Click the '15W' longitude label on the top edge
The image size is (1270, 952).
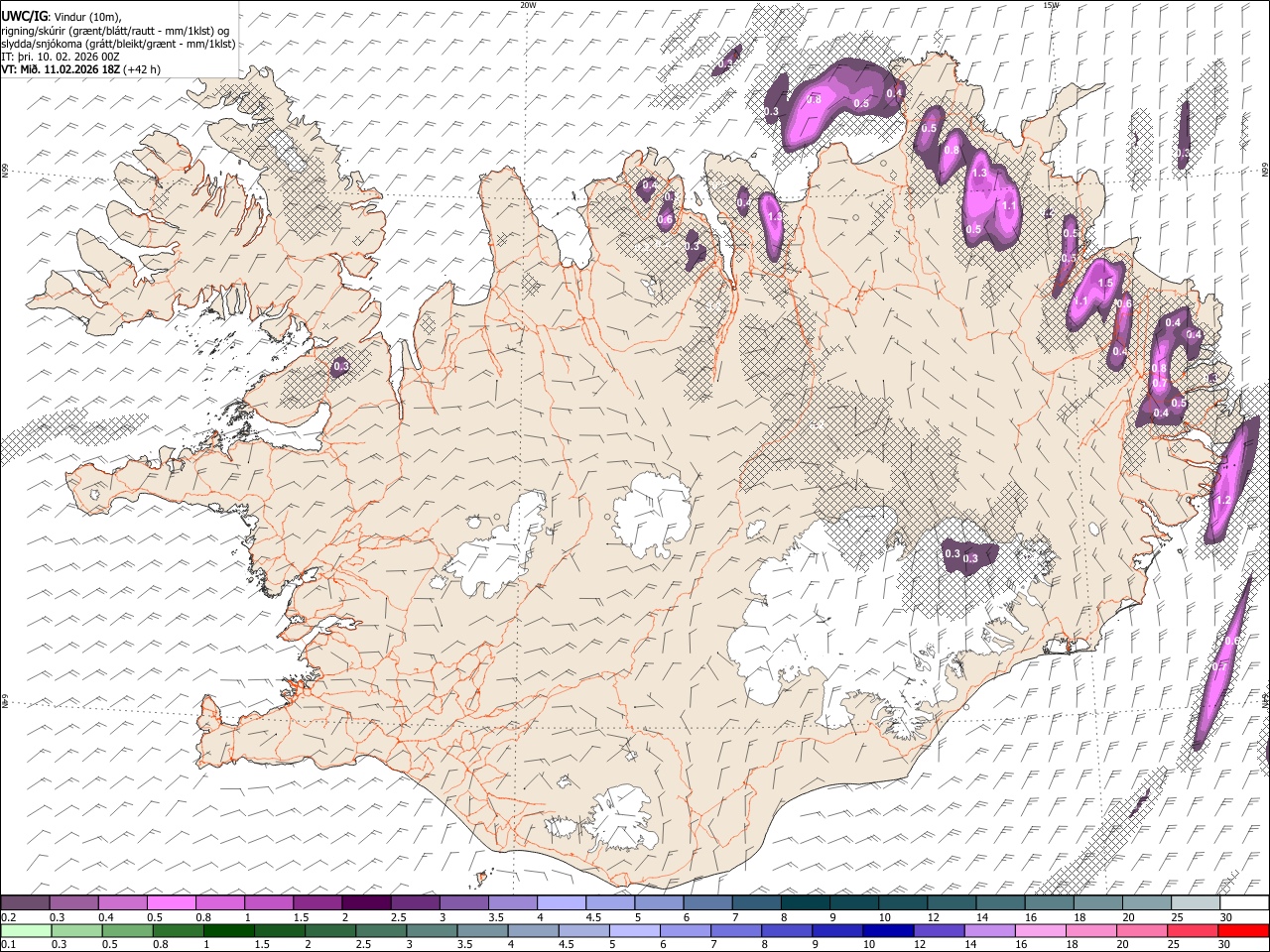click(1051, 5)
